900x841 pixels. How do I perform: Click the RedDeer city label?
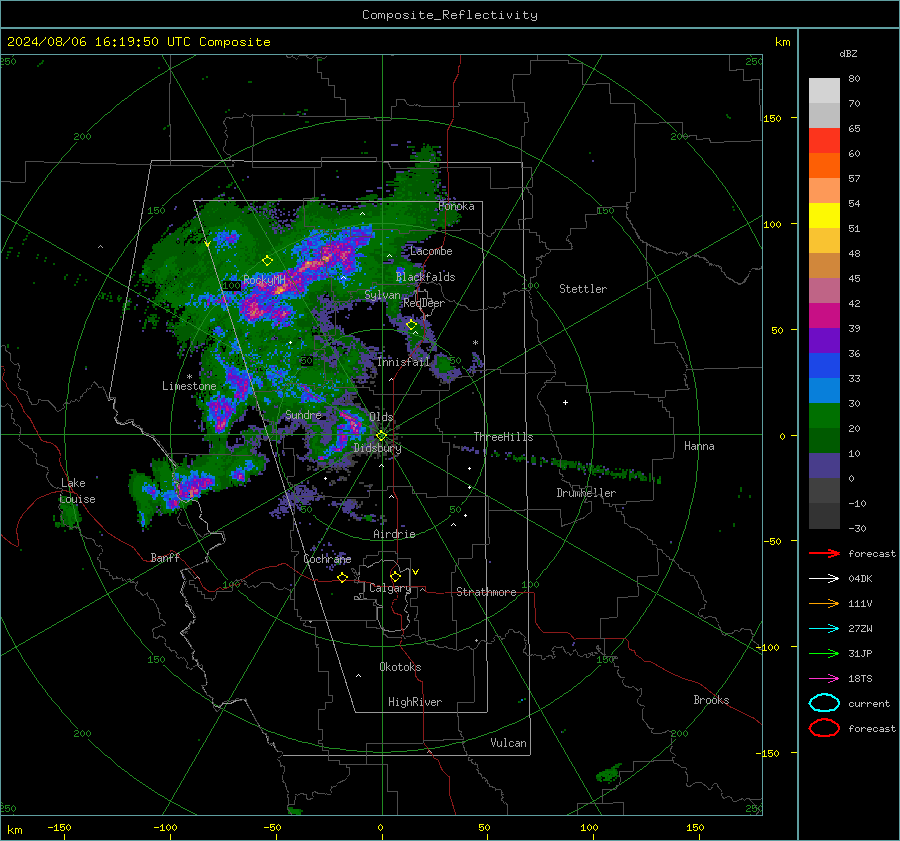[x=424, y=303]
